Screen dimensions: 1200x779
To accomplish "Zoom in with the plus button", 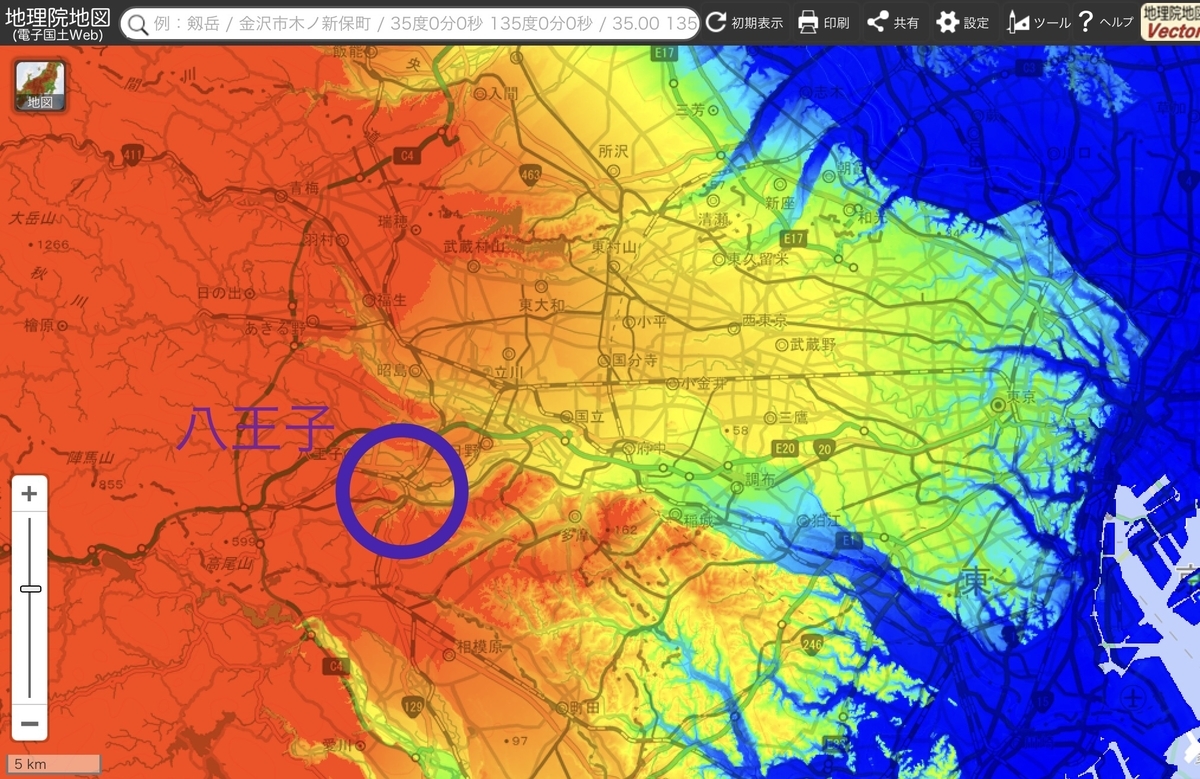I will tap(30, 493).
